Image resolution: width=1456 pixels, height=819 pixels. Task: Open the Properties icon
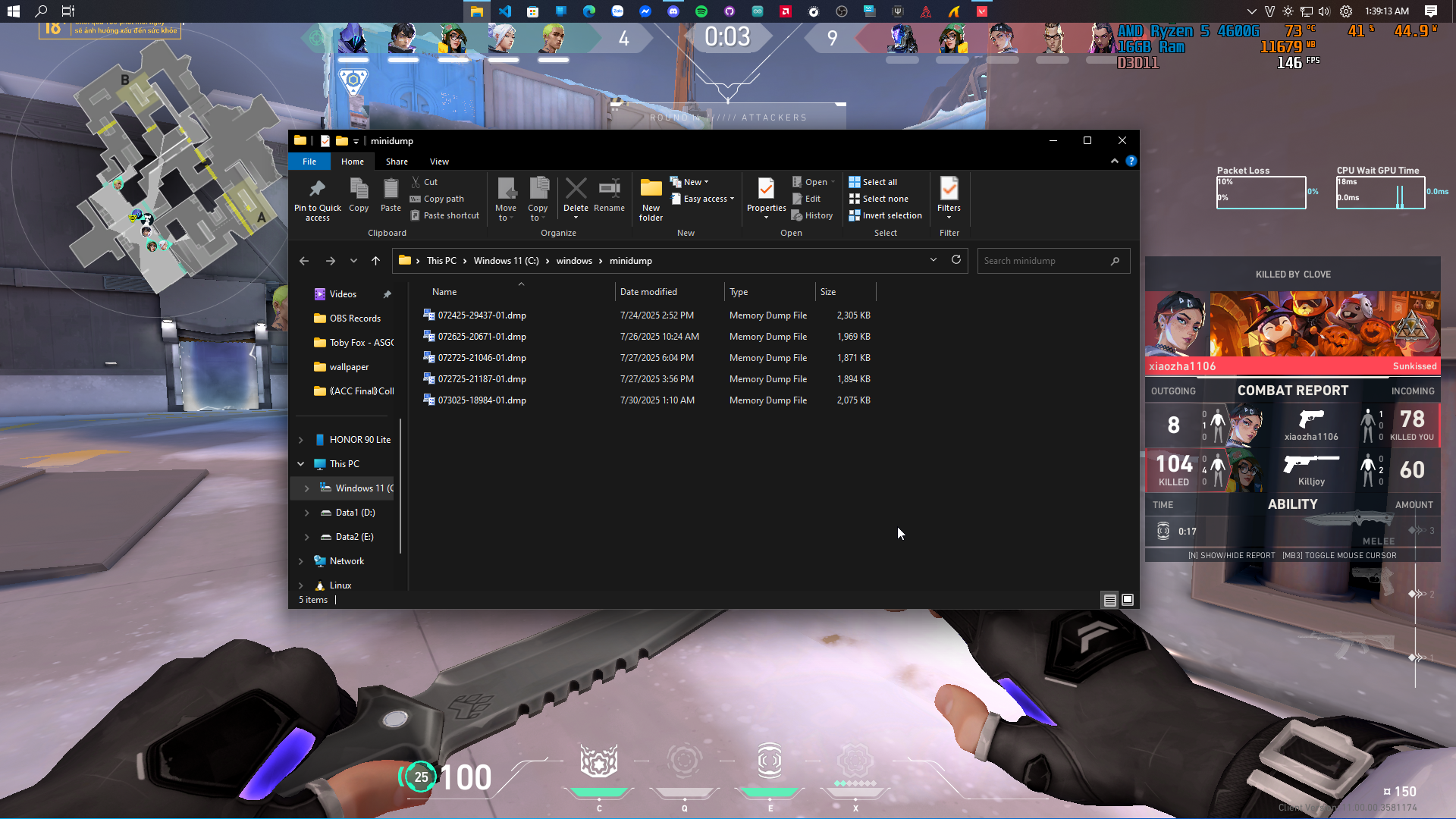click(766, 189)
